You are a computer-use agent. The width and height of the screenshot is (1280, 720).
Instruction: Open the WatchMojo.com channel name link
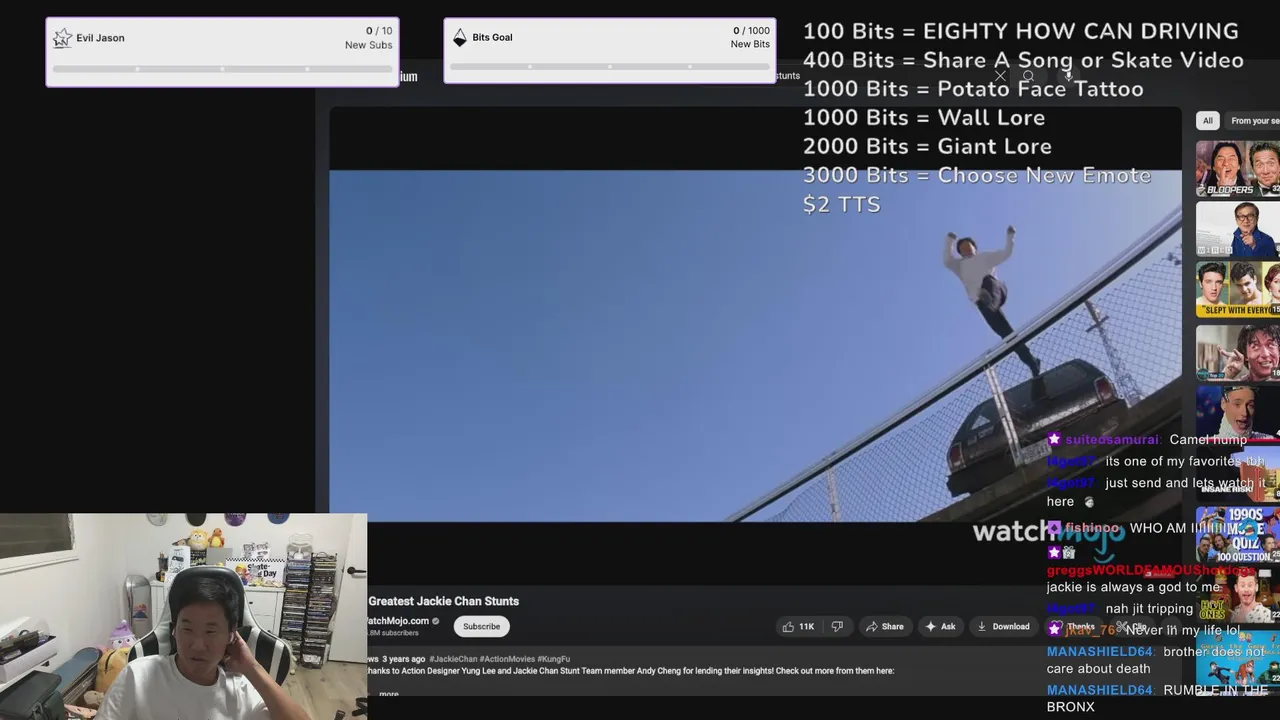click(x=398, y=621)
